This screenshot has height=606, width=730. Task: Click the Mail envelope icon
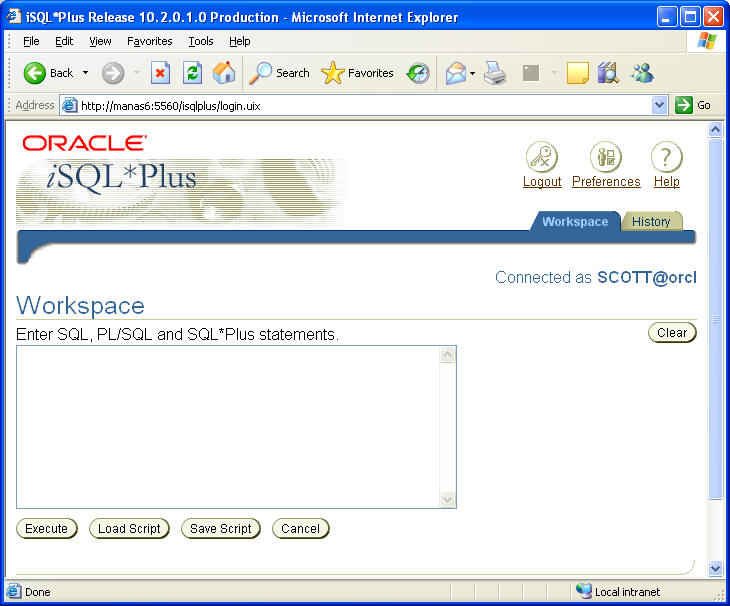click(x=456, y=73)
